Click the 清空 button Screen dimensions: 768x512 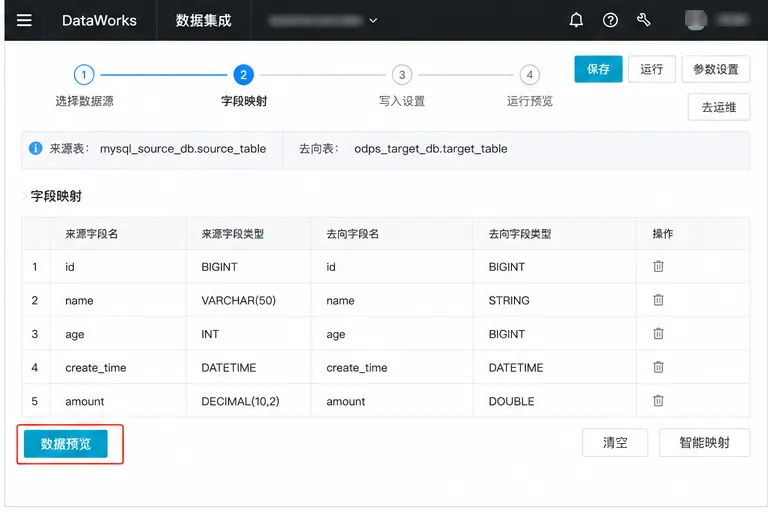(615, 442)
